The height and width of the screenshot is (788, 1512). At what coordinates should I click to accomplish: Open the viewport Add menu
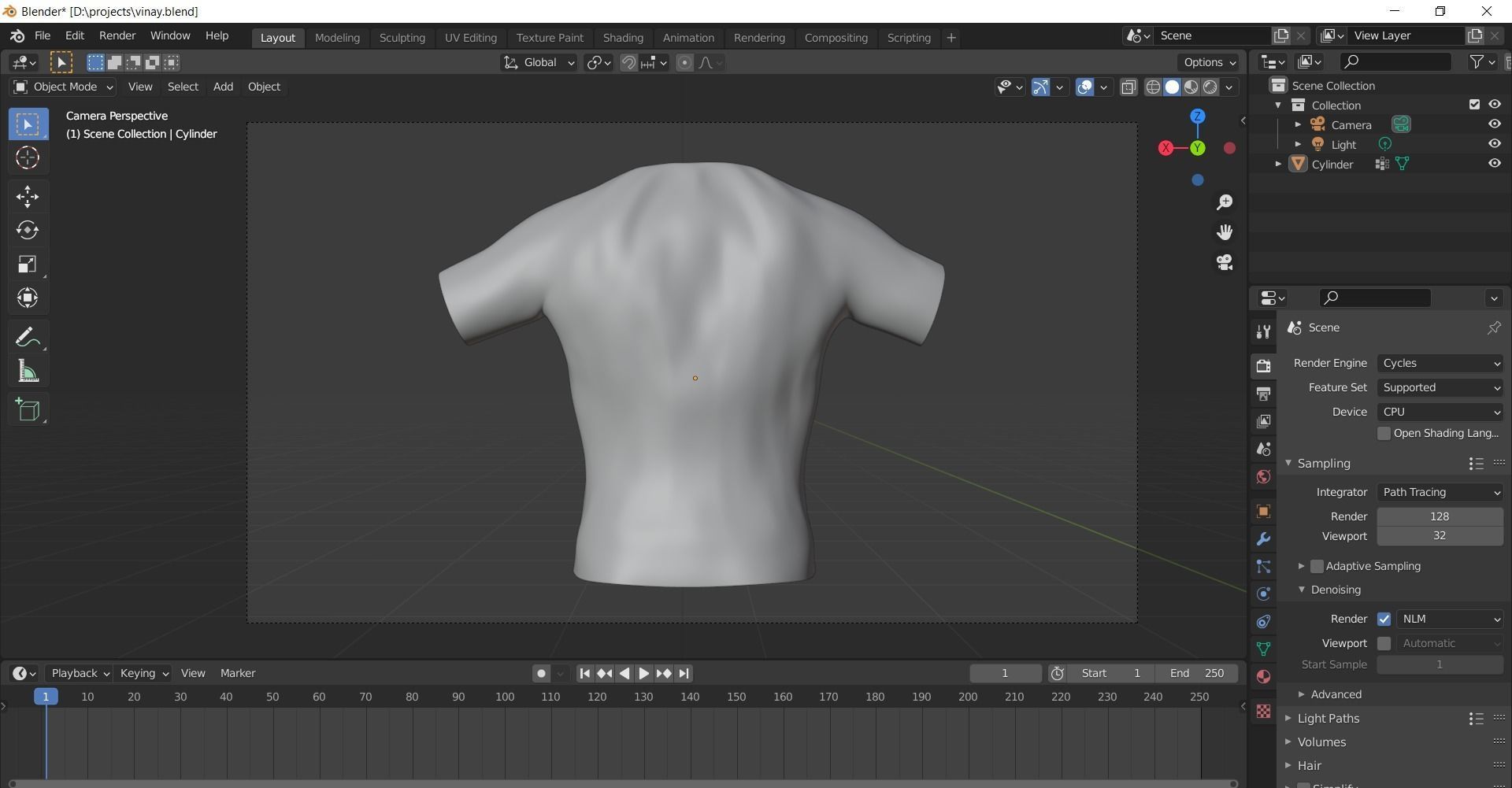coord(223,87)
